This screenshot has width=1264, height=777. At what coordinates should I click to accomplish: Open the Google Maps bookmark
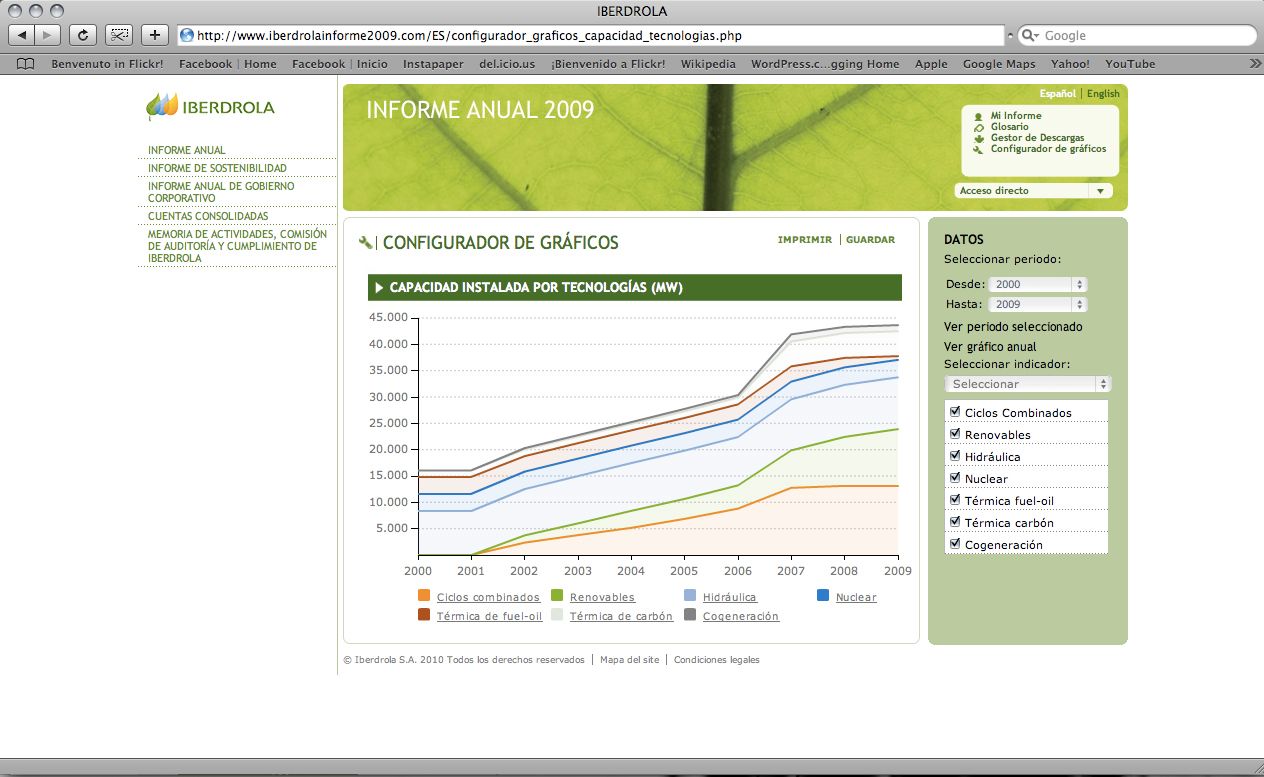pyautogui.click(x=999, y=64)
